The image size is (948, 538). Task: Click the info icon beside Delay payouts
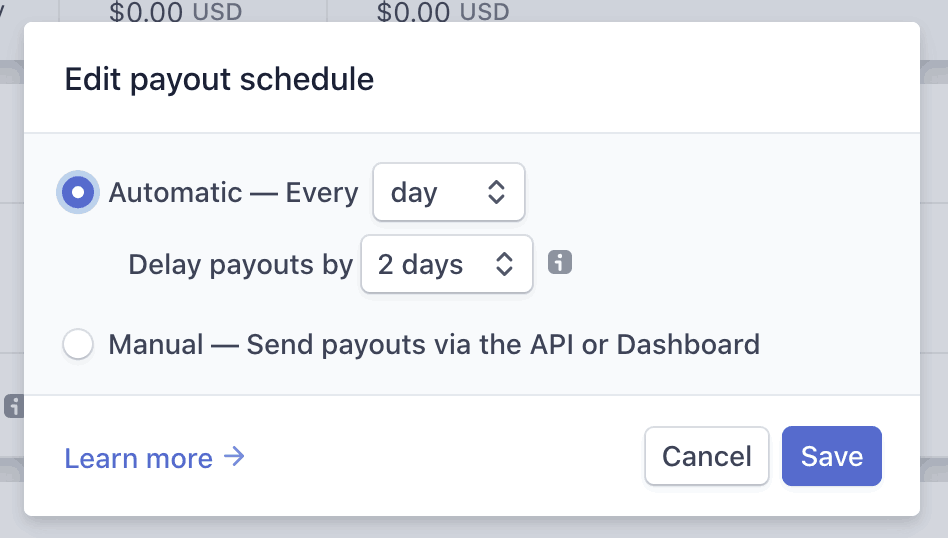(560, 263)
